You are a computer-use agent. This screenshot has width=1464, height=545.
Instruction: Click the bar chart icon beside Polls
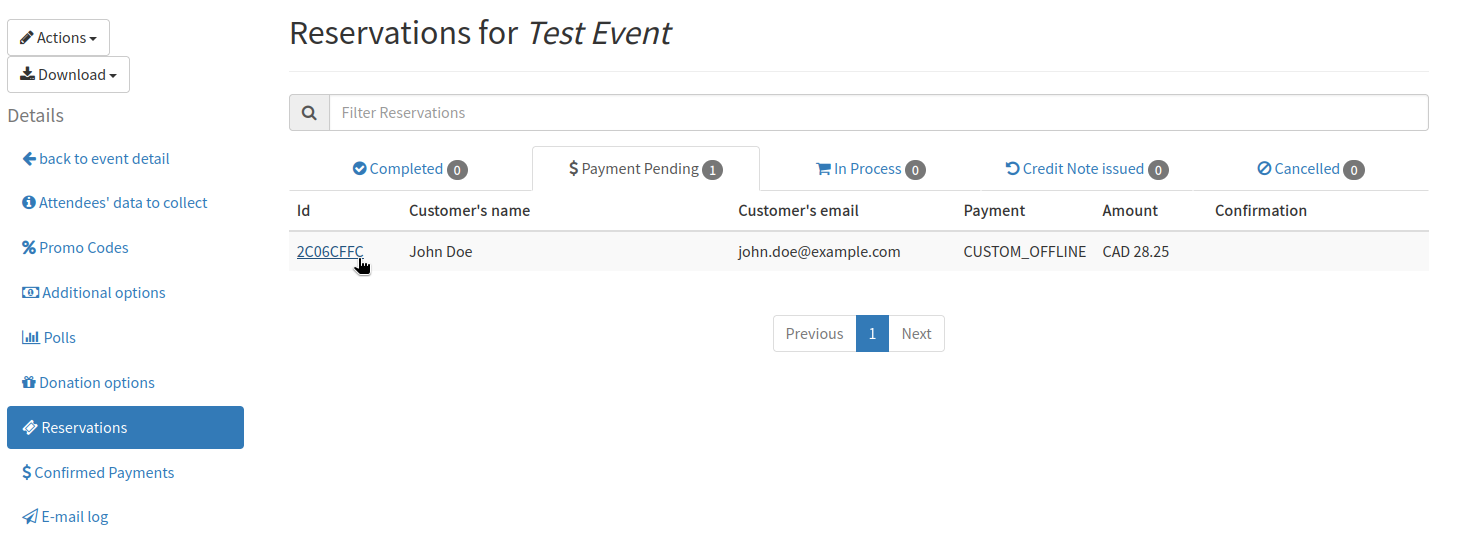coord(30,337)
